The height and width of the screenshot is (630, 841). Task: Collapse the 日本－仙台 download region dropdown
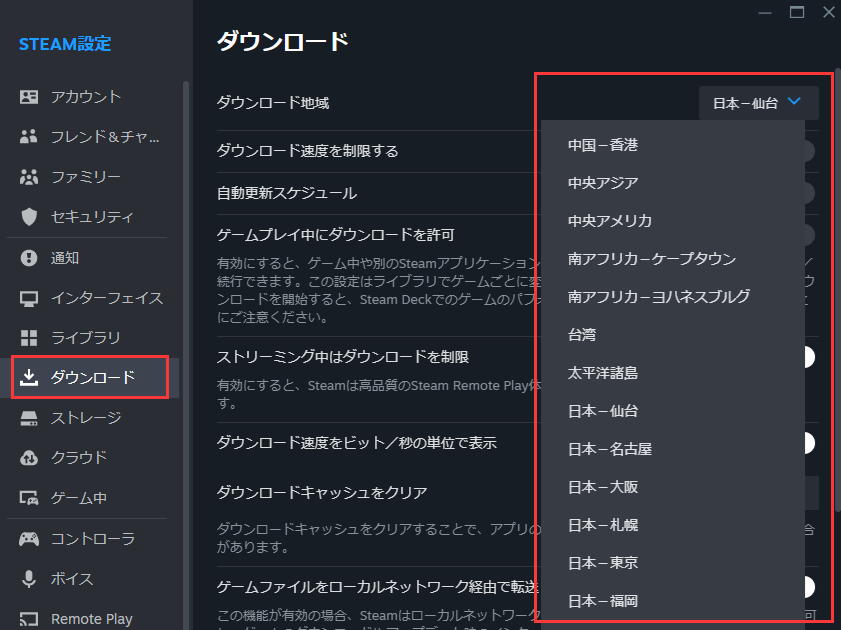758,103
